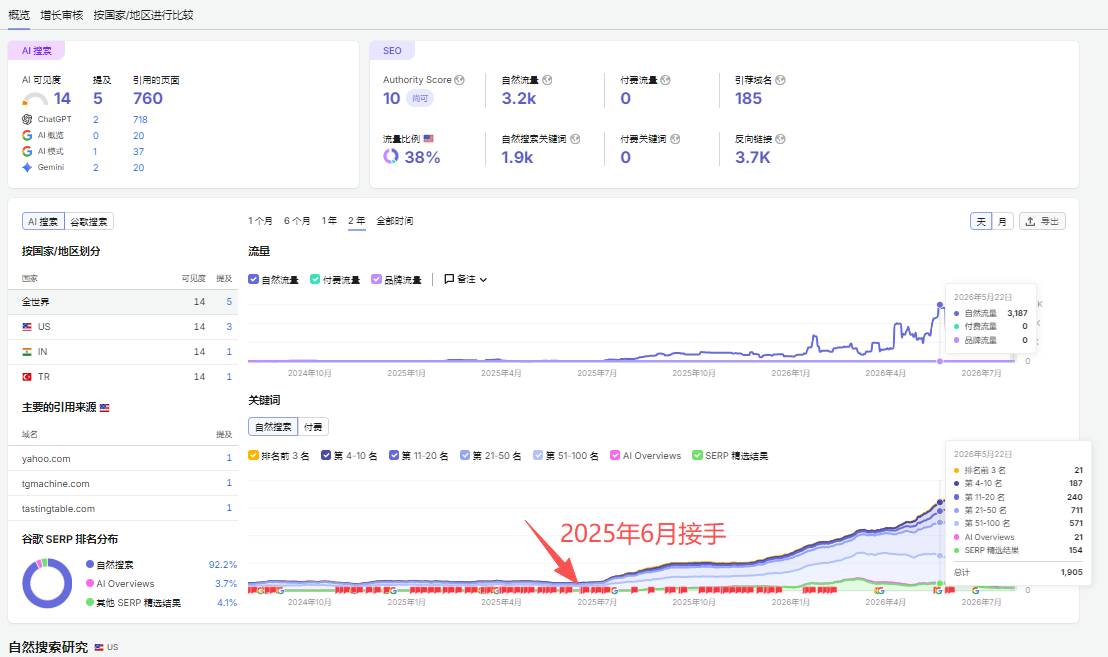Select the 自然搜索 keywords tab
Screen dimensions: 1108x657
point(273,427)
